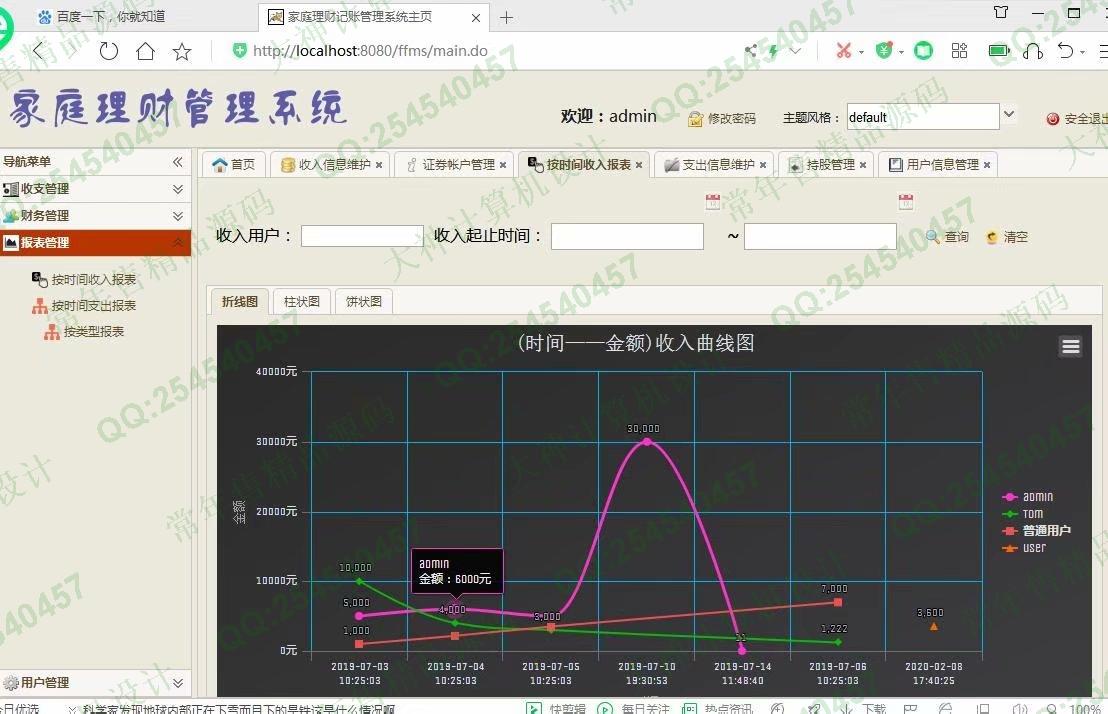Screen dimensions: 1108x714
Task: Open the start date calendar icon
Action: pyautogui.click(x=713, y=201)
